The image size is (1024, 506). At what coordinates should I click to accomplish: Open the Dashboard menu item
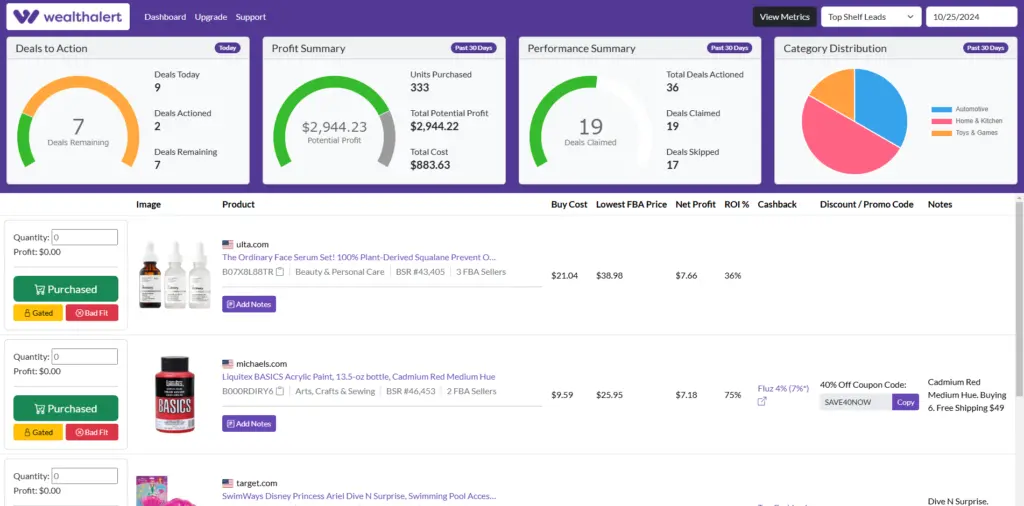pyautogui.click(x=165, y=17)
